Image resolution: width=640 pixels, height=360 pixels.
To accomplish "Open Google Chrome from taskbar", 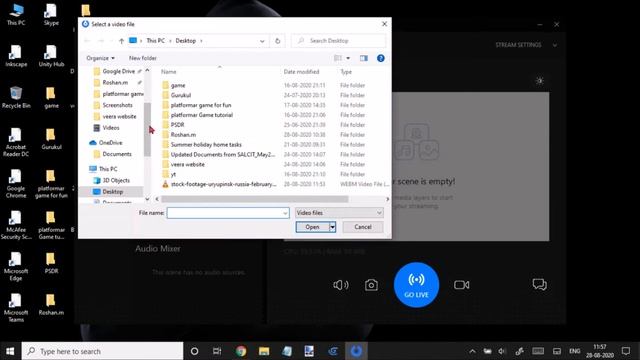I will (241, 351).
